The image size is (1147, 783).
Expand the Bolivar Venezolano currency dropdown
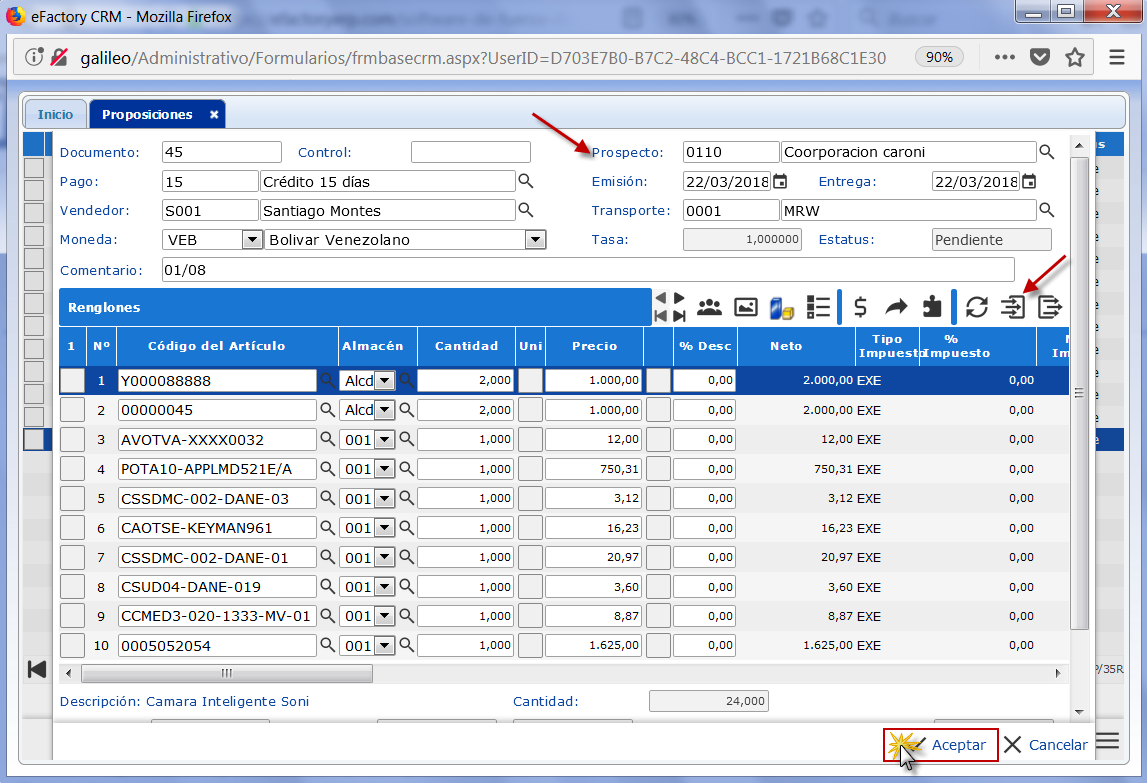[535, 240]
